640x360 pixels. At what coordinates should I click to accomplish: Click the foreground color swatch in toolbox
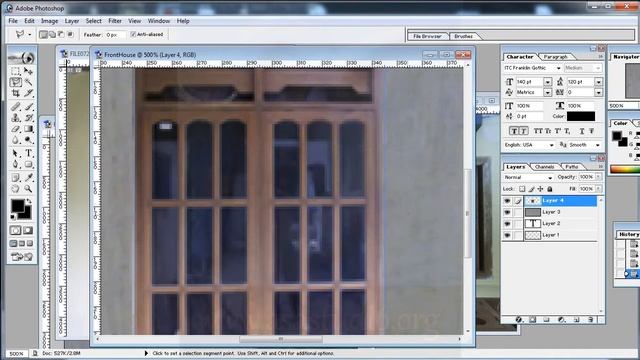(17, 206)
